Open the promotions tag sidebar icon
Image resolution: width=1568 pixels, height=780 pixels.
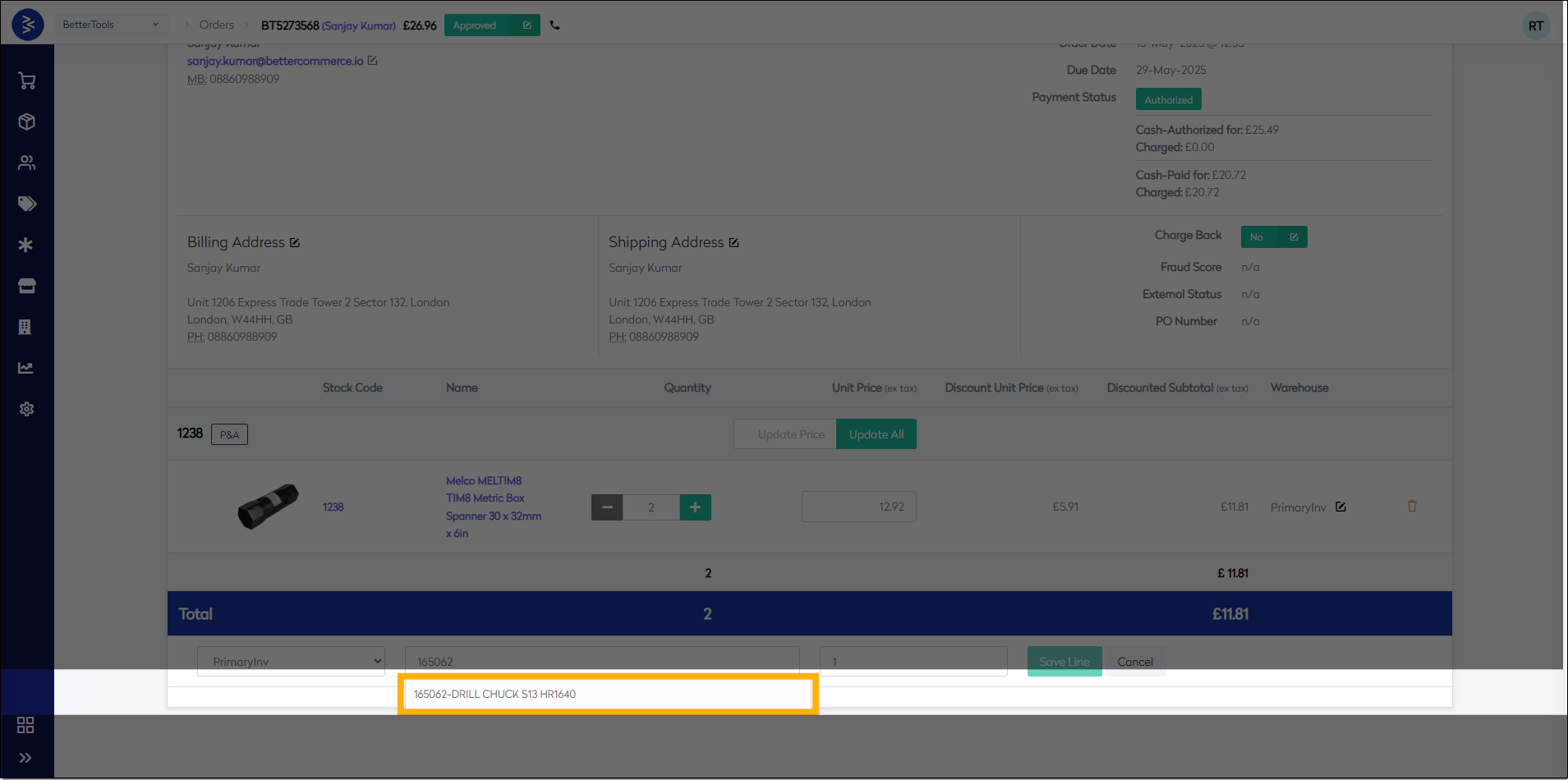tap(27, 204)
